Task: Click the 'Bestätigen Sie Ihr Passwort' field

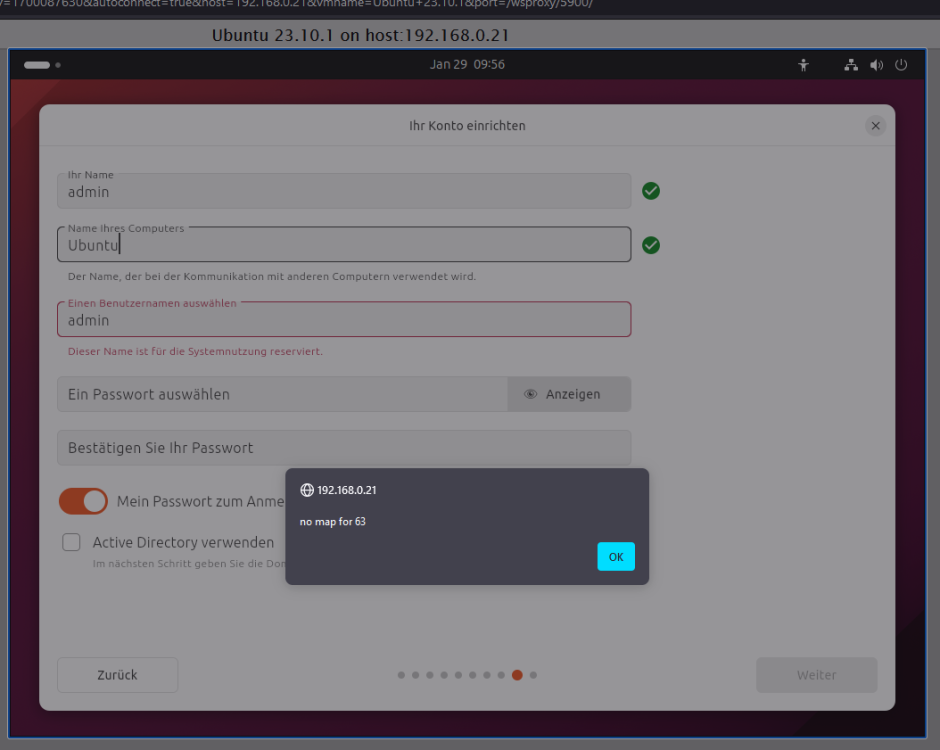Action: pos(344,447)
